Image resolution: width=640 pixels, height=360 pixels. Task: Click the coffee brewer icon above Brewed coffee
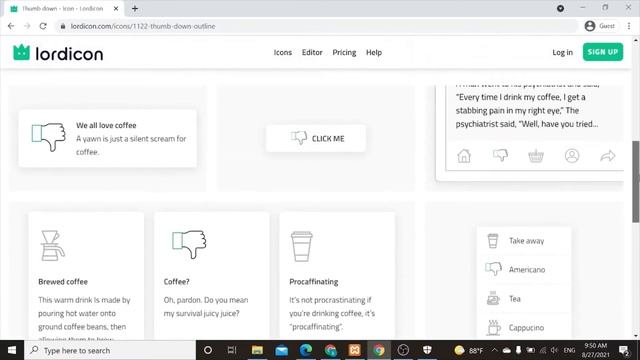click(x=53, y=245)
